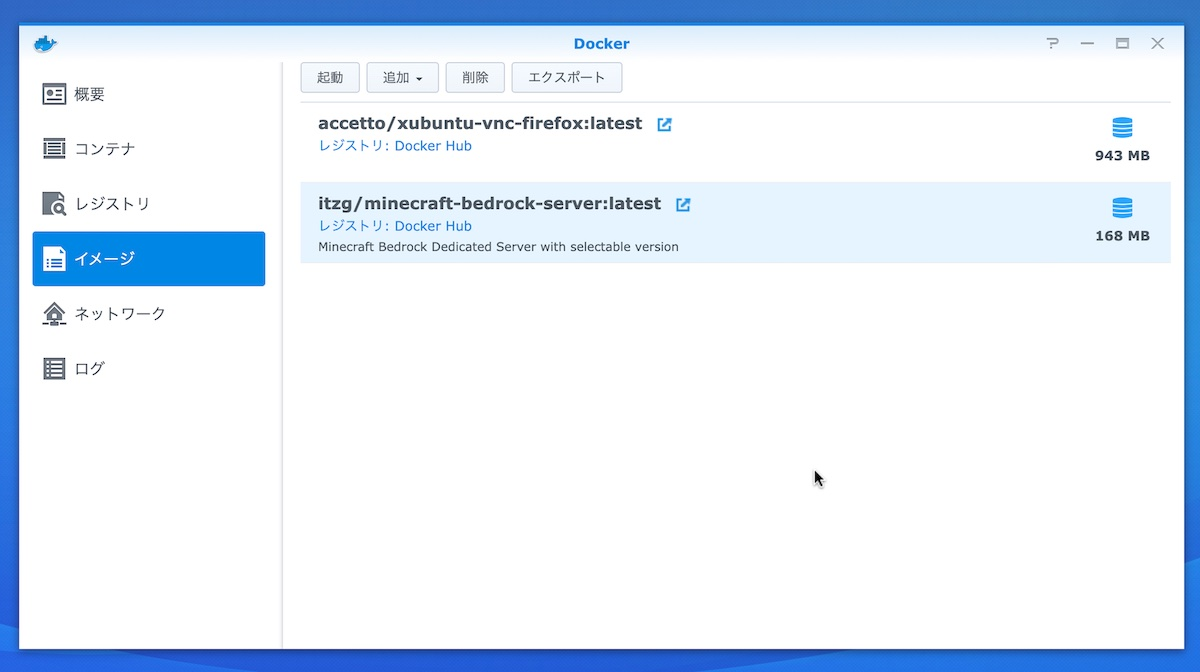The image size is (1200, 672).
Task: Click the Docker whale icon in title bar
Action: pos(46,44)
